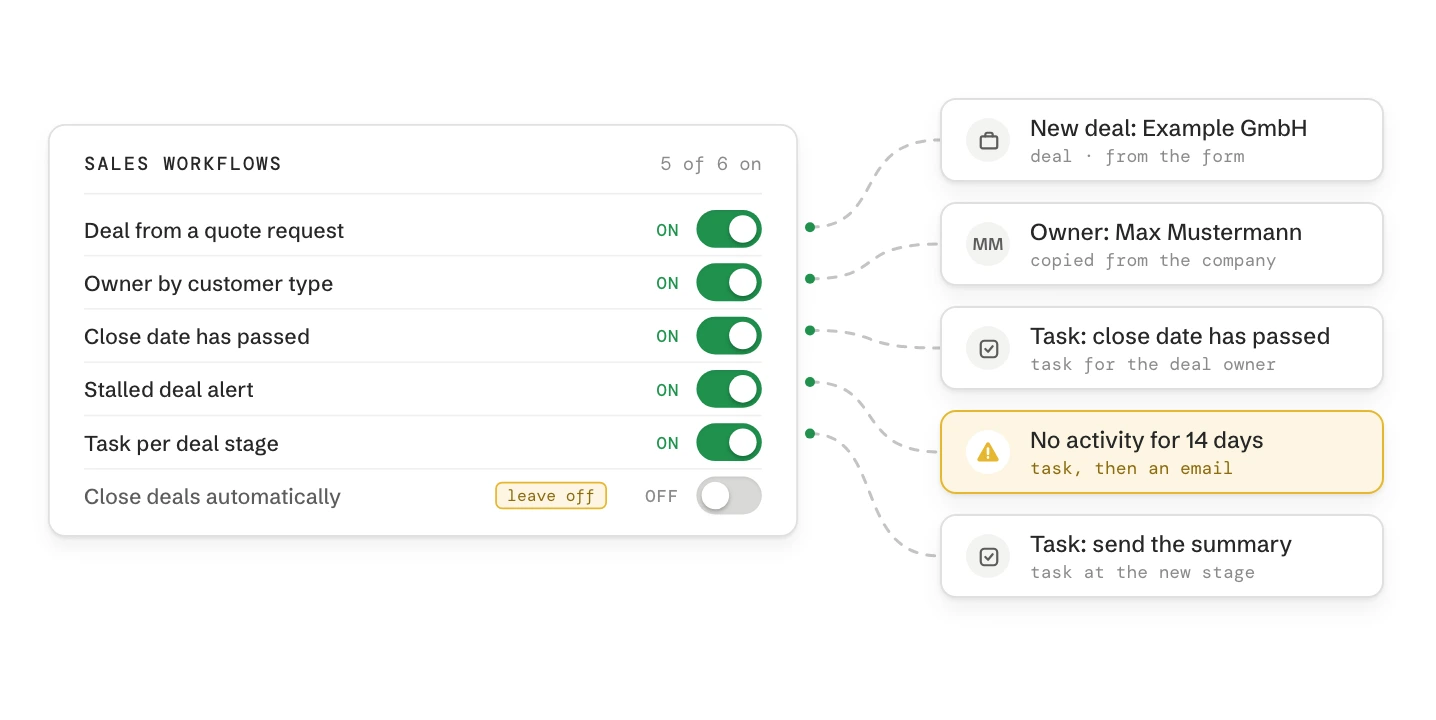
Task: Click checkbox icon on send the summary card
Action: pyautogui.click(x=988, y=557)
